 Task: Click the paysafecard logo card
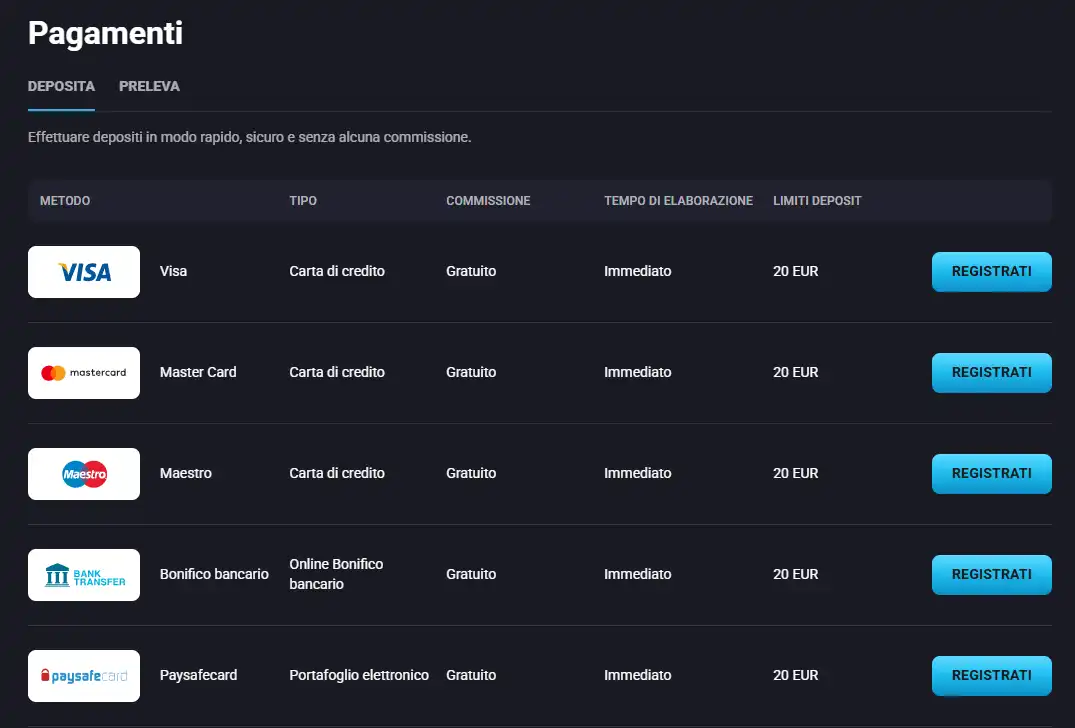[x=84, y=675]
